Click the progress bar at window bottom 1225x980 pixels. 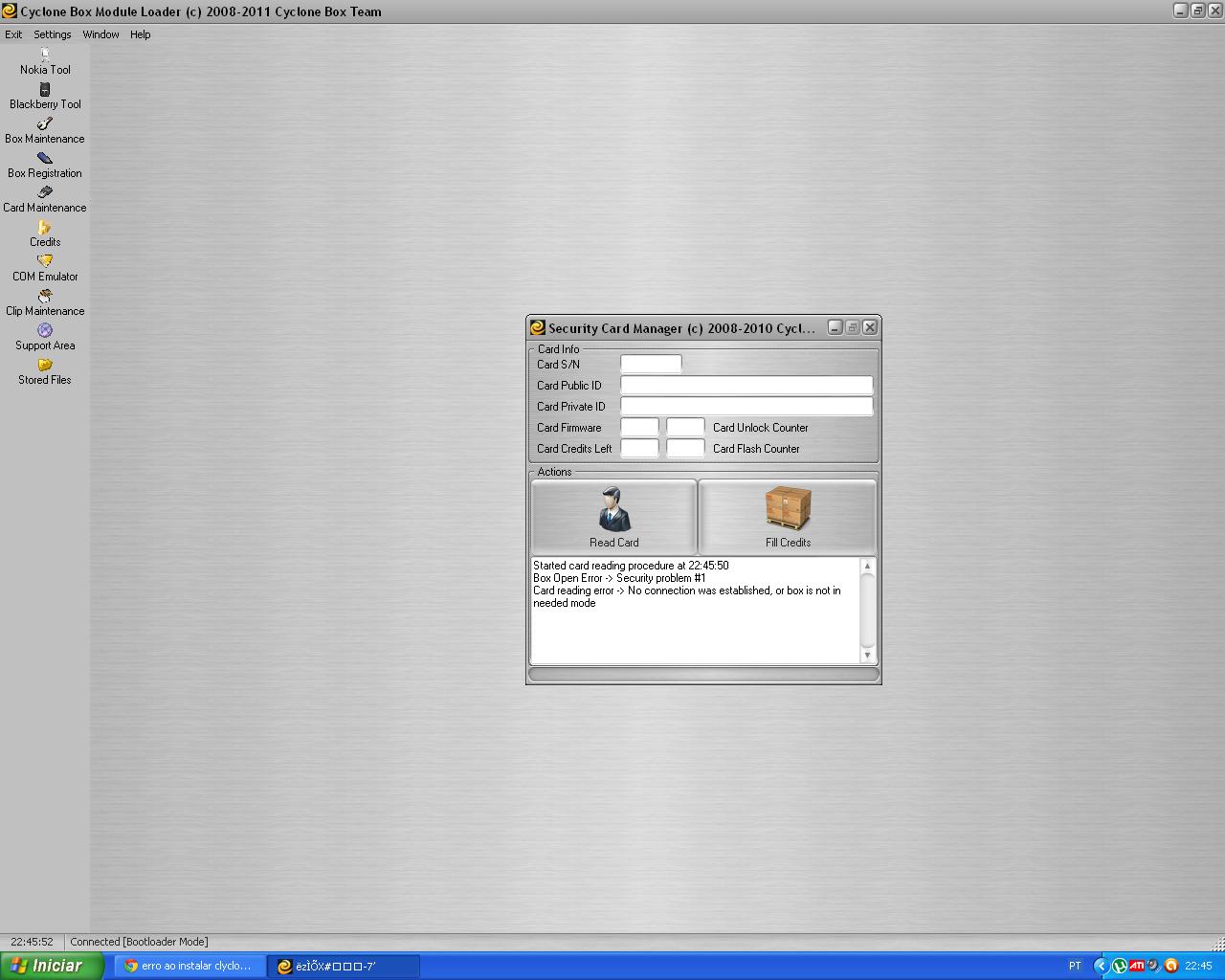click(703, 675)
